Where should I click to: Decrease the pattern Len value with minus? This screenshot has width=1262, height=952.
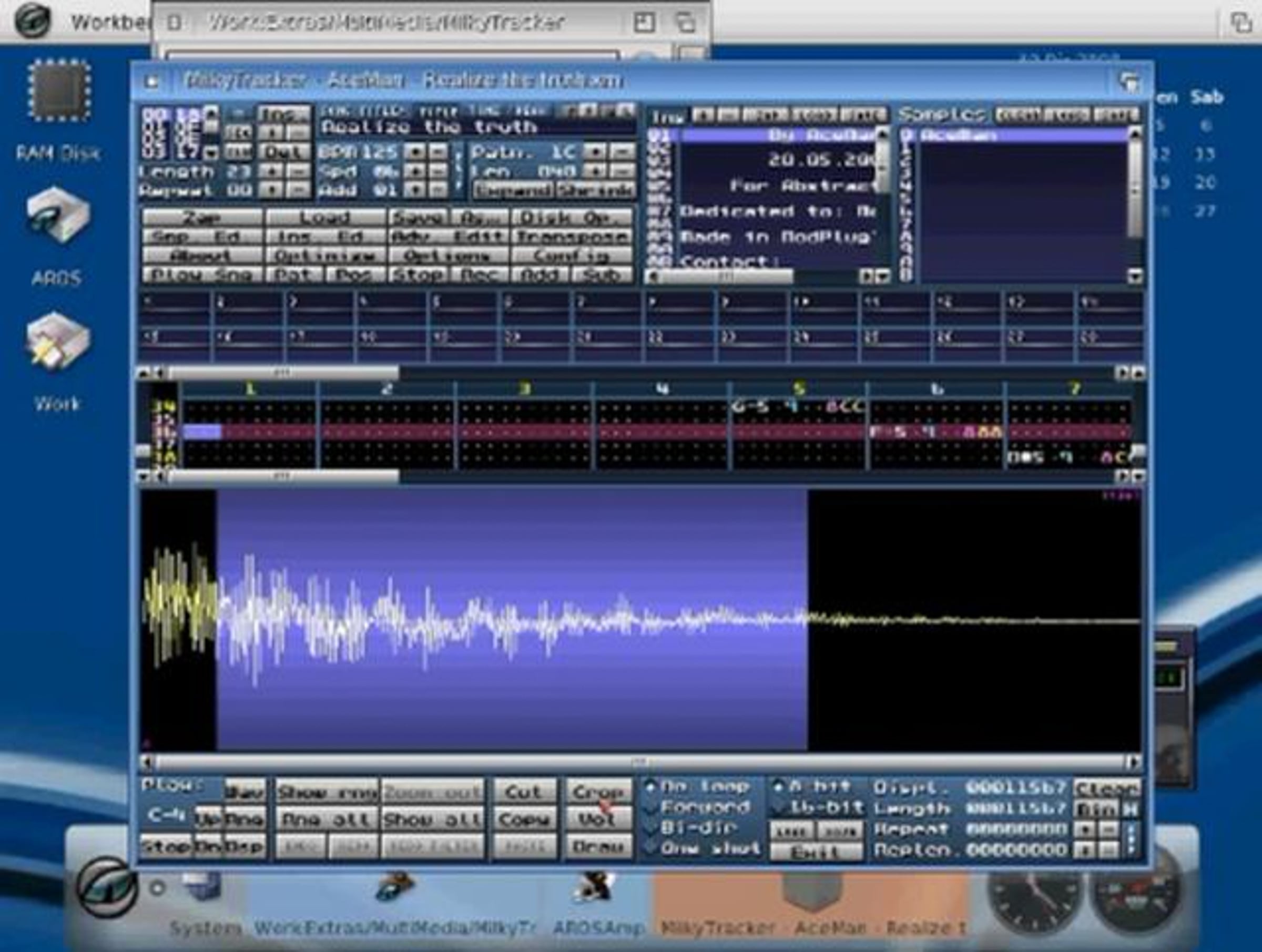coord(622,171)
